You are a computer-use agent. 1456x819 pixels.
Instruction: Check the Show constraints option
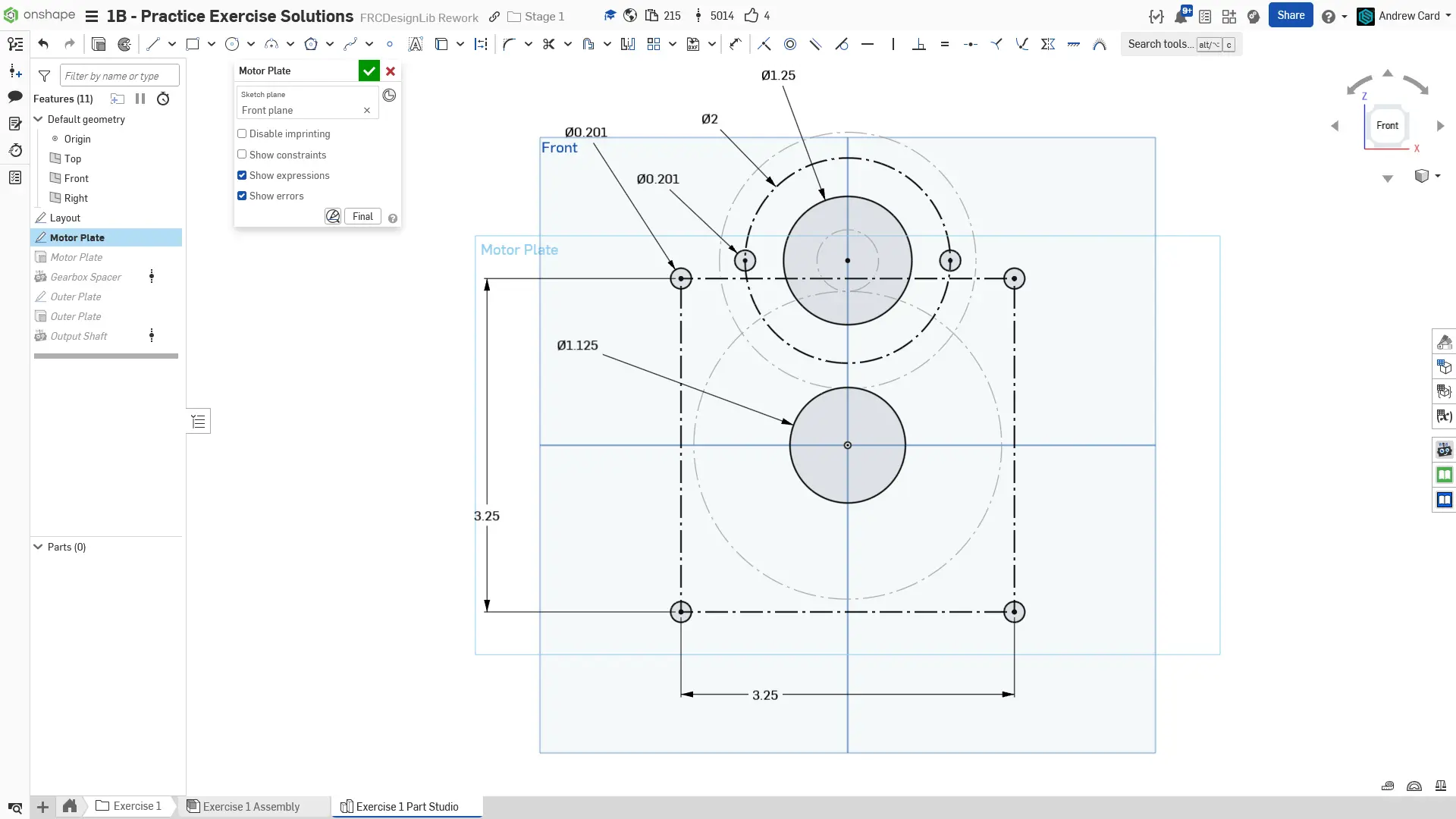242,155
